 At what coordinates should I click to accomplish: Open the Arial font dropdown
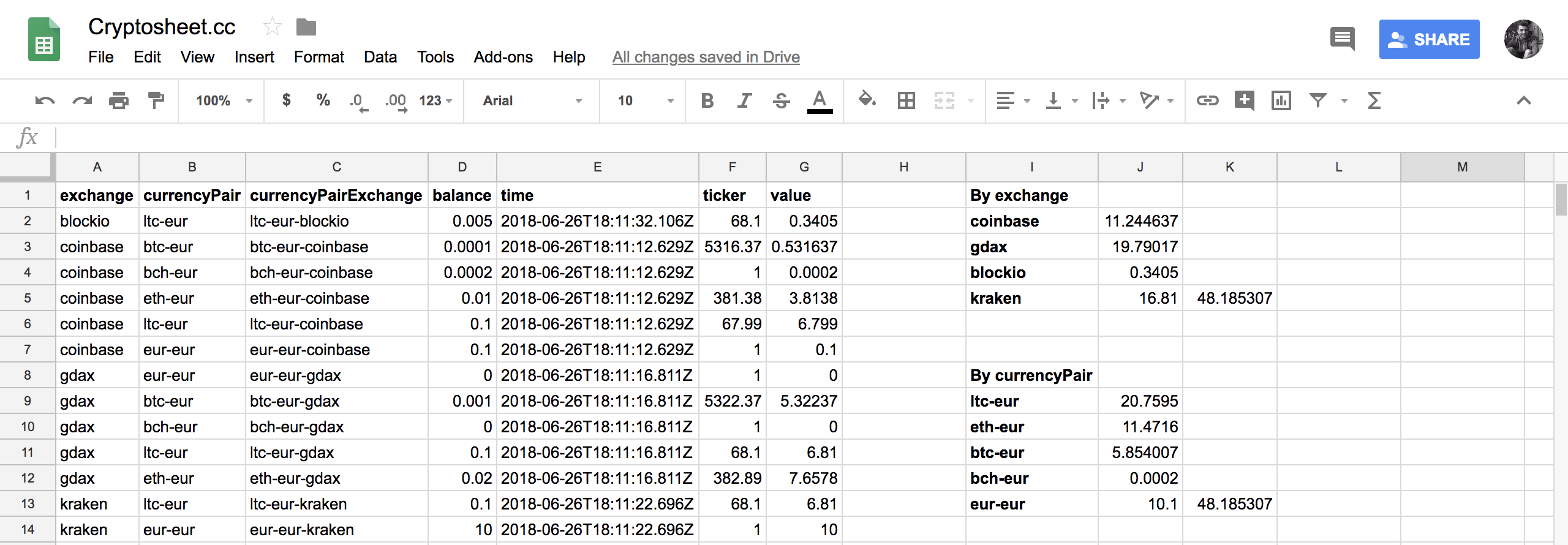point(532,100)
